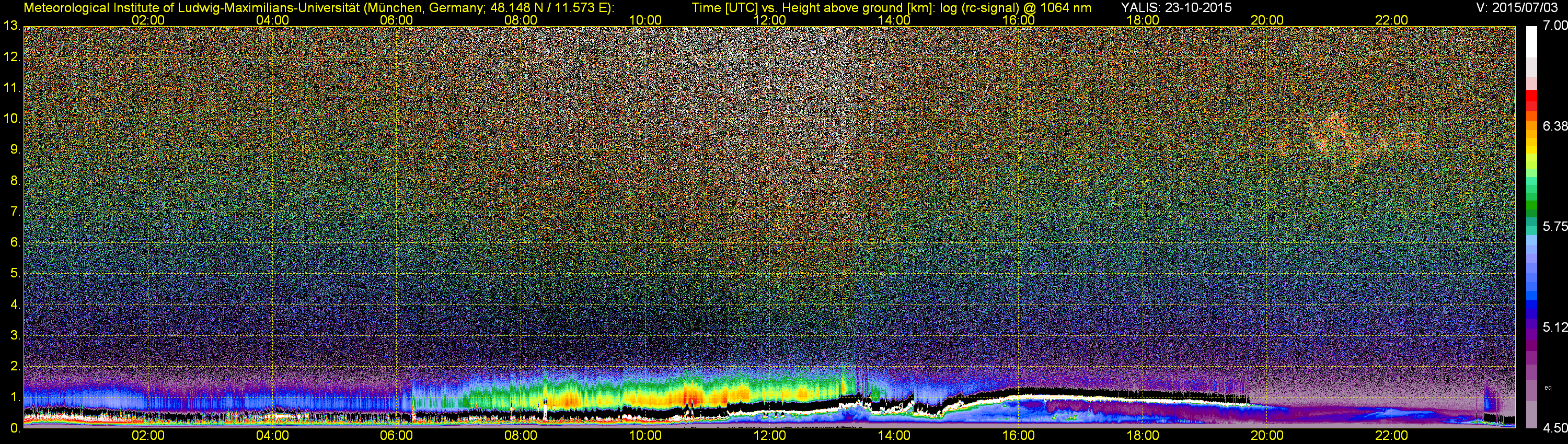The width and height of the screenshot is (1568, 444).
Task: Click the 4.50 colorbar scale value
Action: click(x=1554, y=428)
